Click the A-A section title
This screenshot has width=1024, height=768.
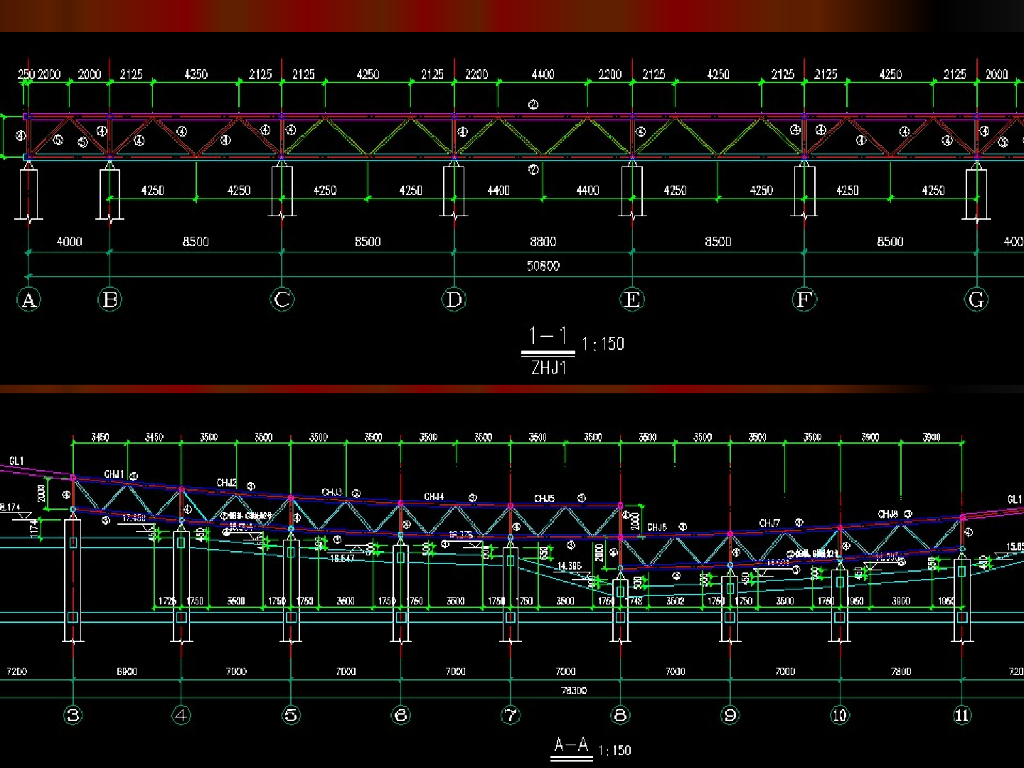[x=571, y=745]
